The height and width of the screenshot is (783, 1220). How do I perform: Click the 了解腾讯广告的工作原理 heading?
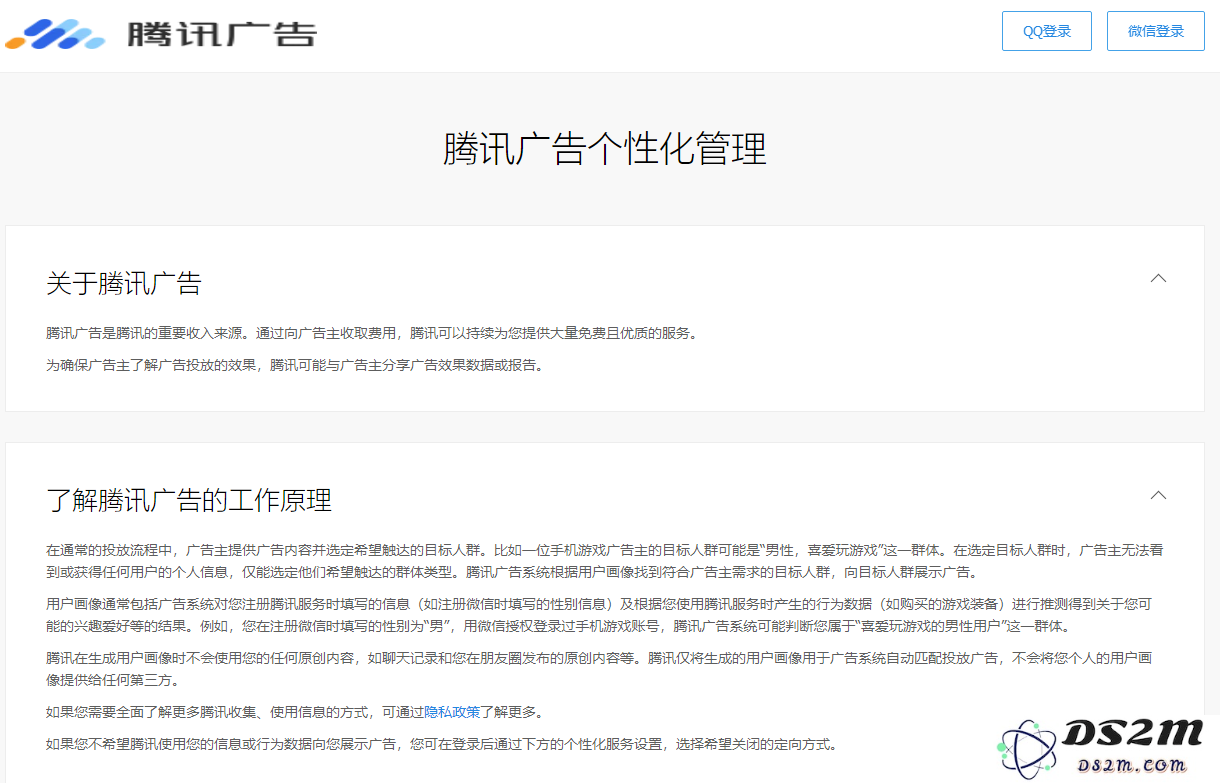point(189,500)
